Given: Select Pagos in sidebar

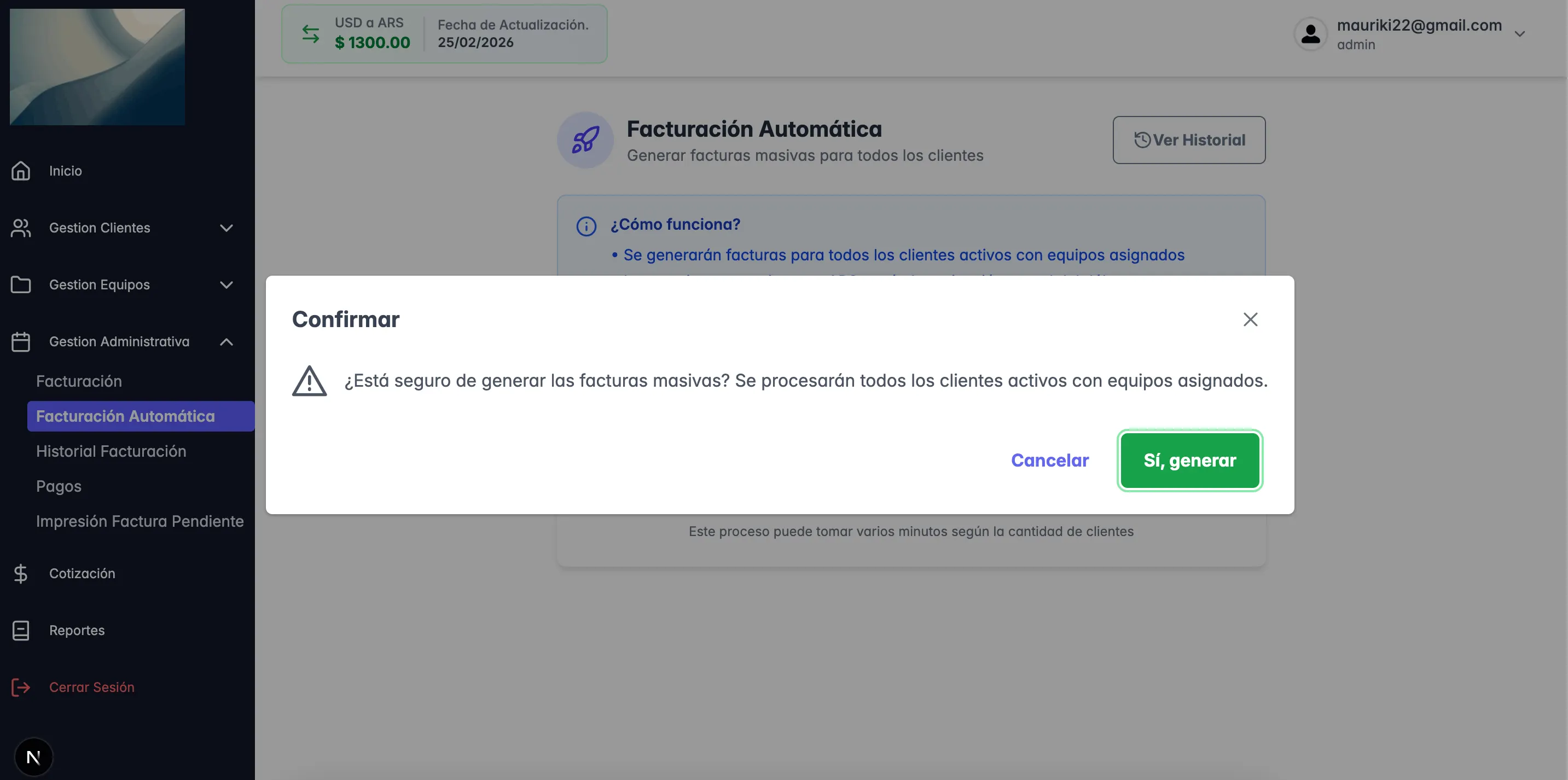Looking at the screenshot, I should [59, 486].
